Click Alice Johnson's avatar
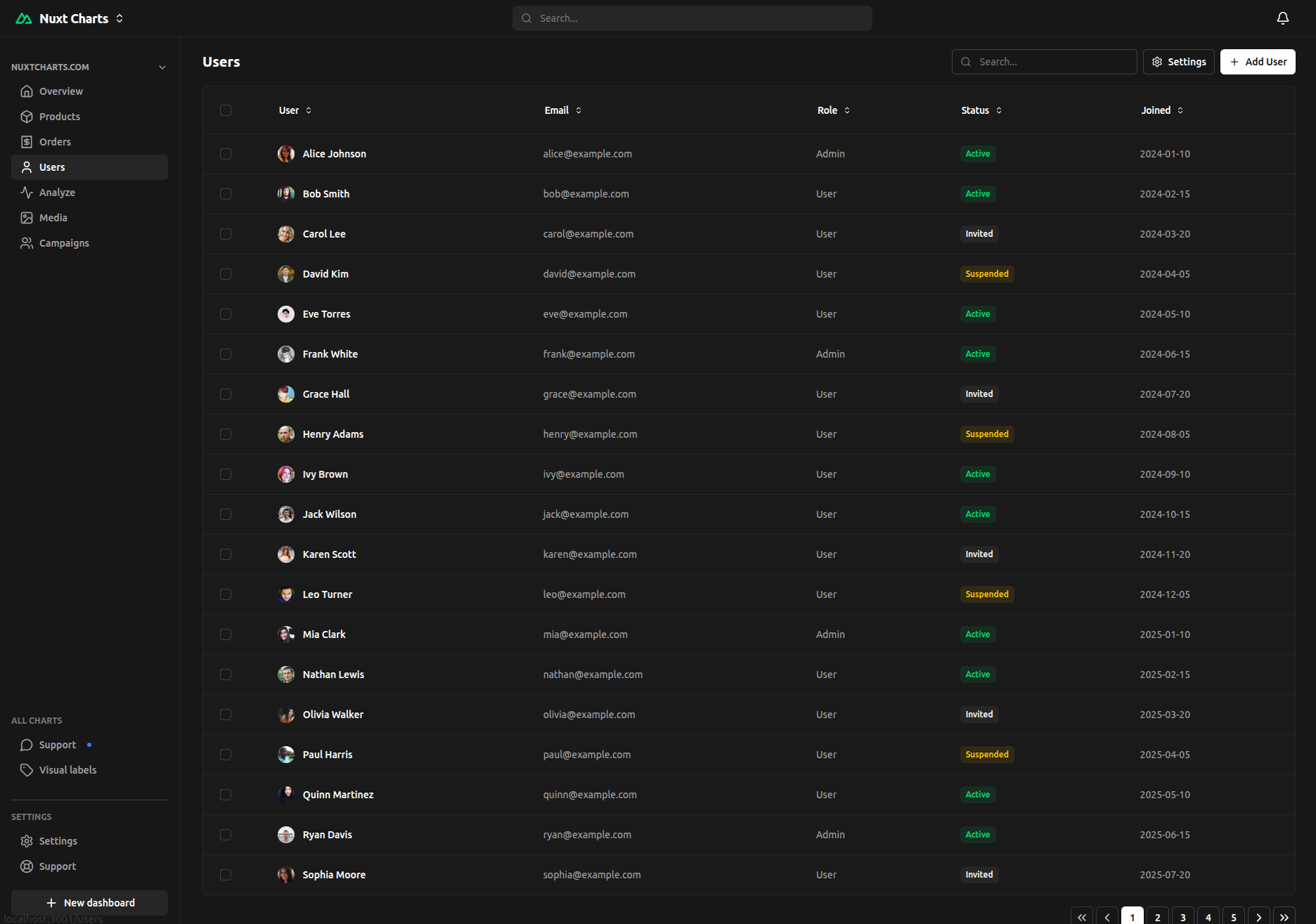1316x924 pixels. click(286, 154)
